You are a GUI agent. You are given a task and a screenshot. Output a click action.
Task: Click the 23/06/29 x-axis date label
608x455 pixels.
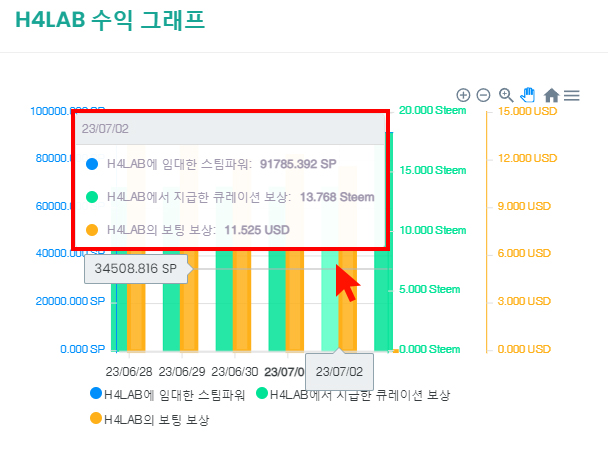point(181,372)
